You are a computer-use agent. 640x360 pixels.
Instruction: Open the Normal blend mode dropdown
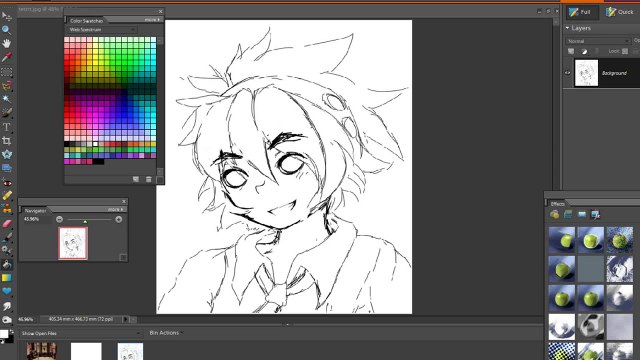pyautogui.click(x=598, y=41)
